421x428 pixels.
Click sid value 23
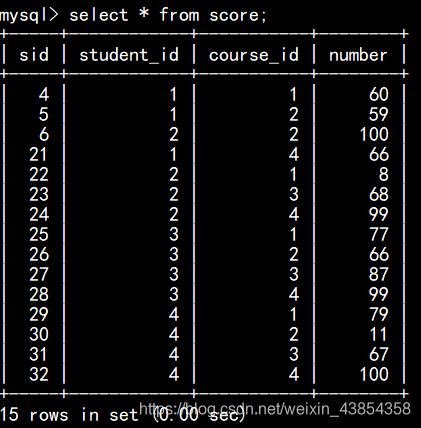[x=39, y=194]
